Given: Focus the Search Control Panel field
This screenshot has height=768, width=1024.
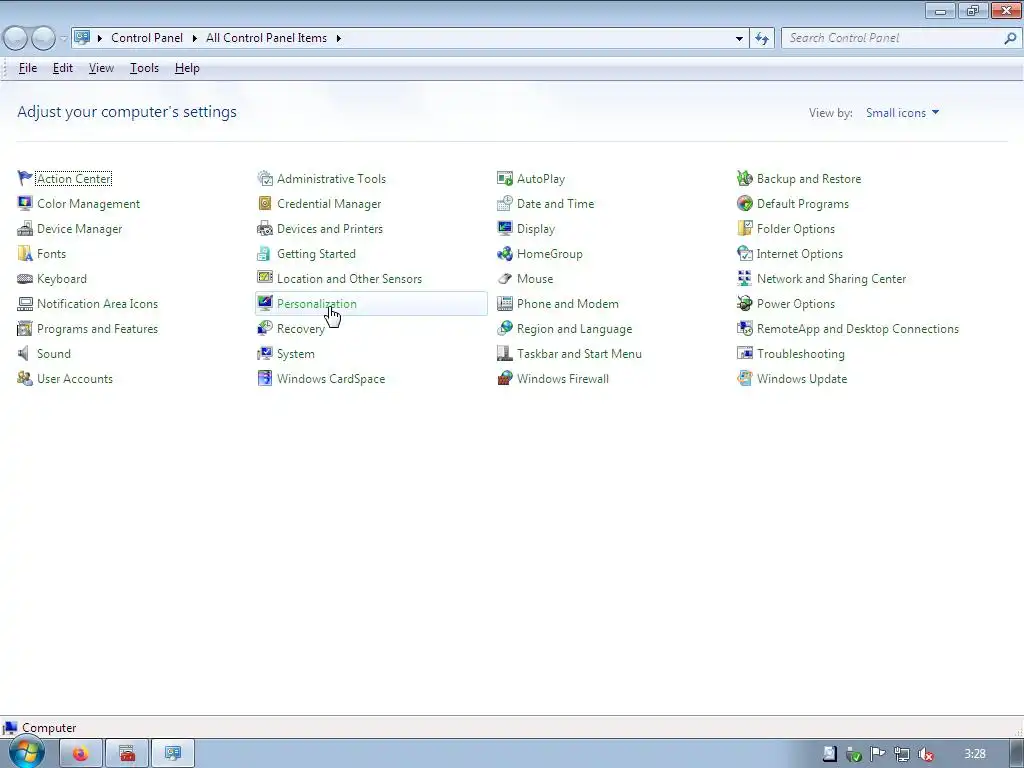Looking at the screenshot, I should [x=901, y=38].
